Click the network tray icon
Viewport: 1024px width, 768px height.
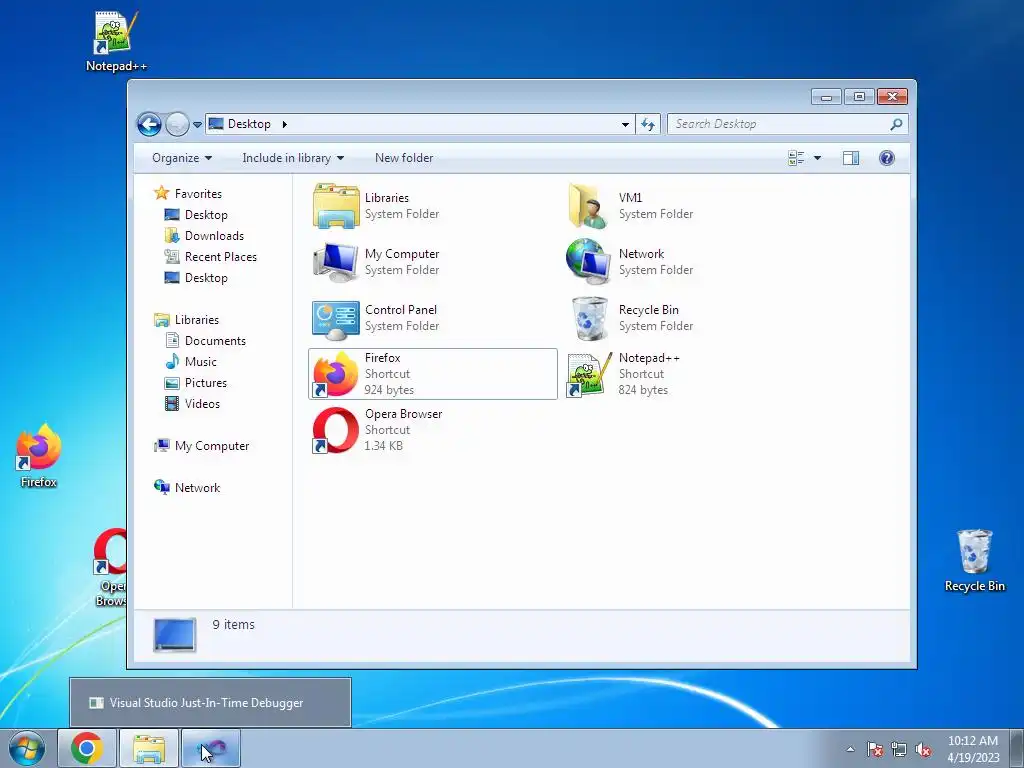899,749
